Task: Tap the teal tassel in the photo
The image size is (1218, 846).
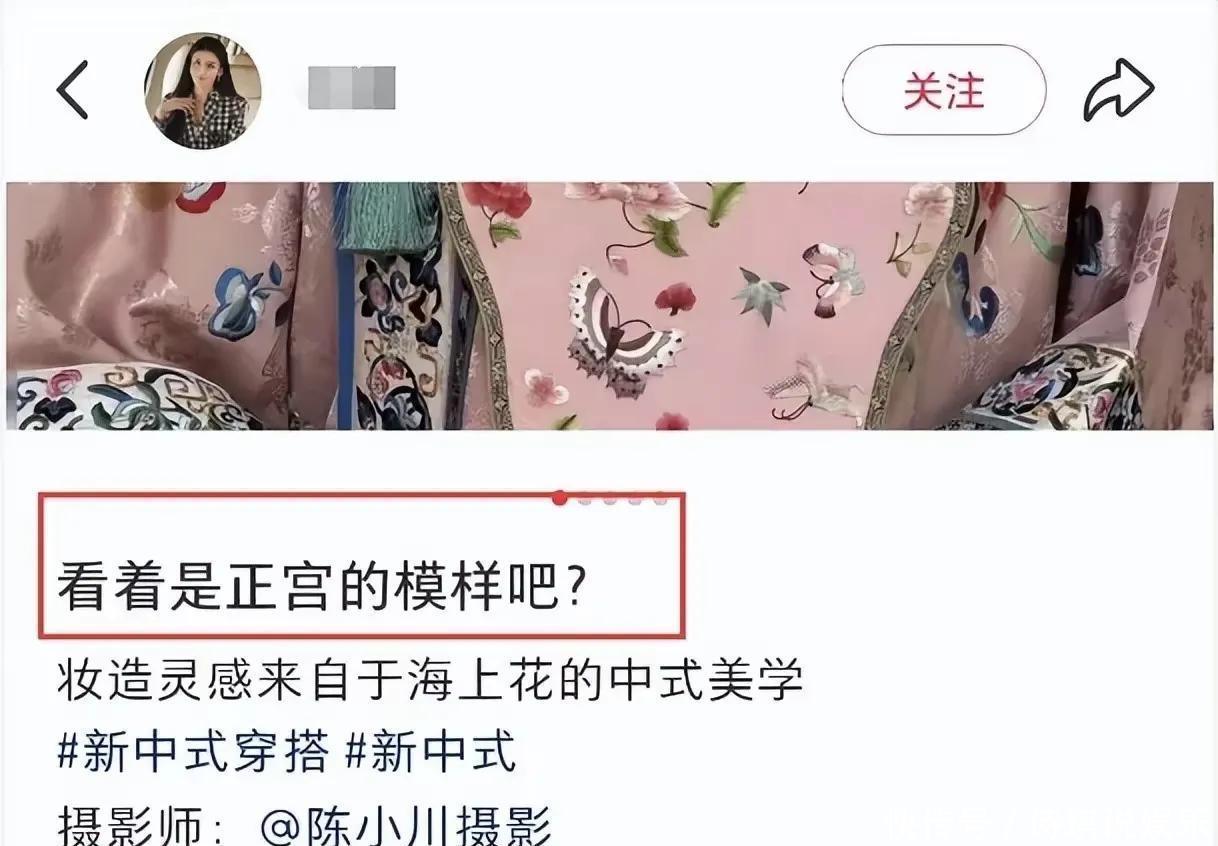Action: tap(388, 214)
